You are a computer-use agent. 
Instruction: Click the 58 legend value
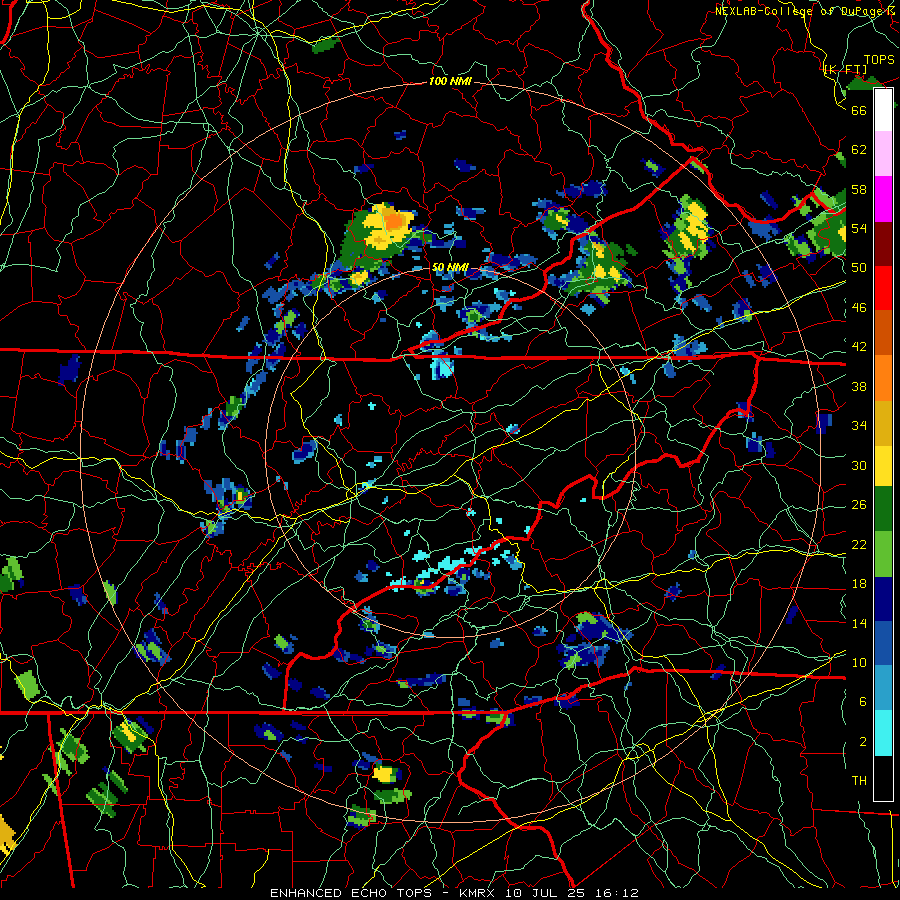(x=859, y=189)
